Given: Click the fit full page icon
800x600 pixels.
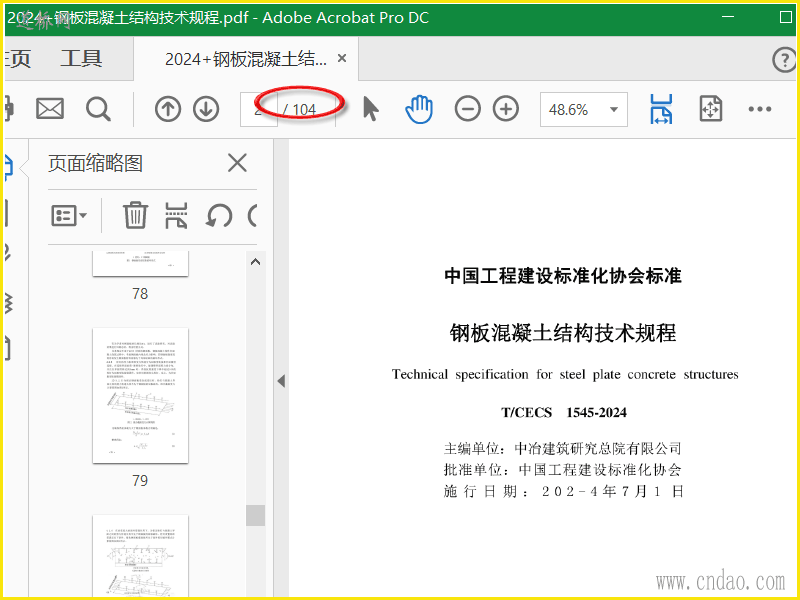Looking at the screenshot, I should pos(711,109).
